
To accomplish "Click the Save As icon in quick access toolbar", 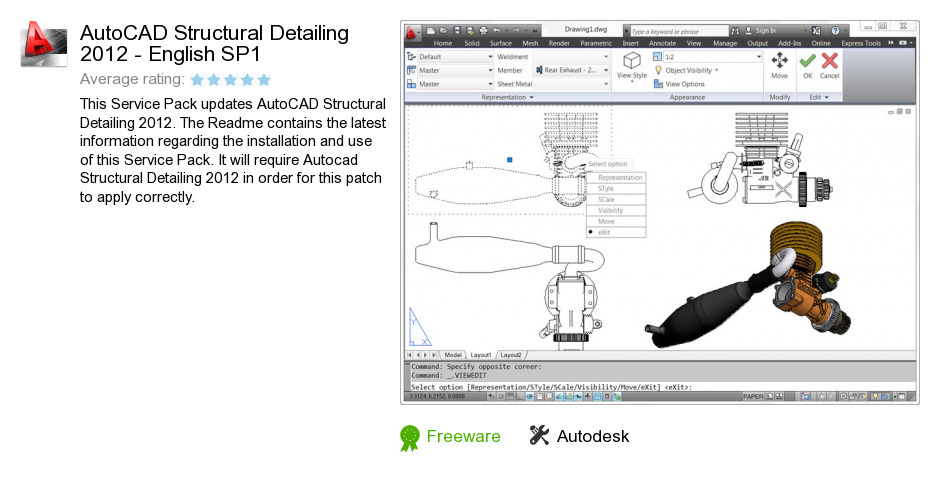I will (x=470, y=31).
